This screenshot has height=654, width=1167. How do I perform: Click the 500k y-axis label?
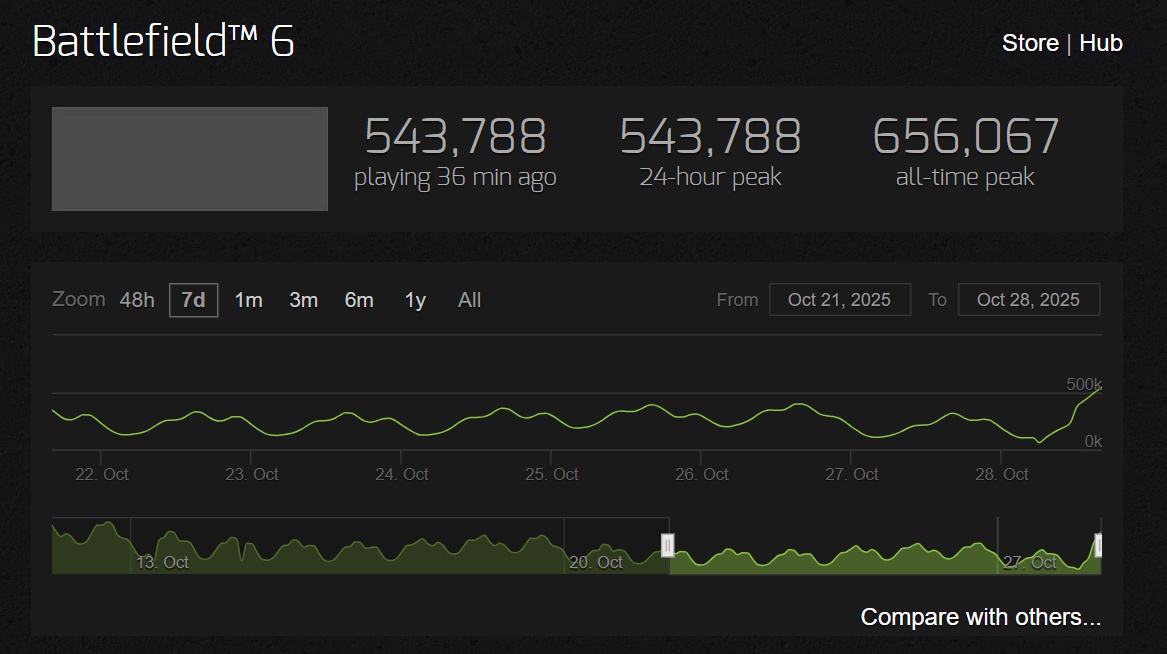click(x=1084, y=384)
